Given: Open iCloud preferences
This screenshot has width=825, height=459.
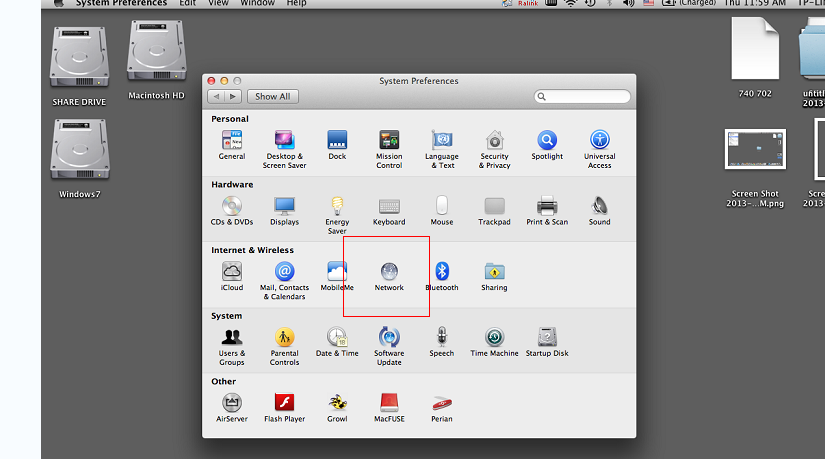Looking at the screenshot, I should 232,276.
